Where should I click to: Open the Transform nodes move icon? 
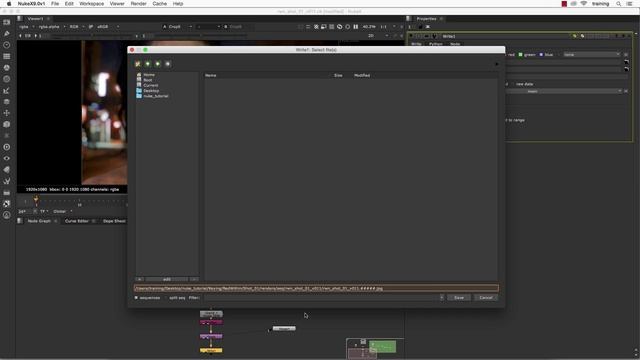pos(7,113)
